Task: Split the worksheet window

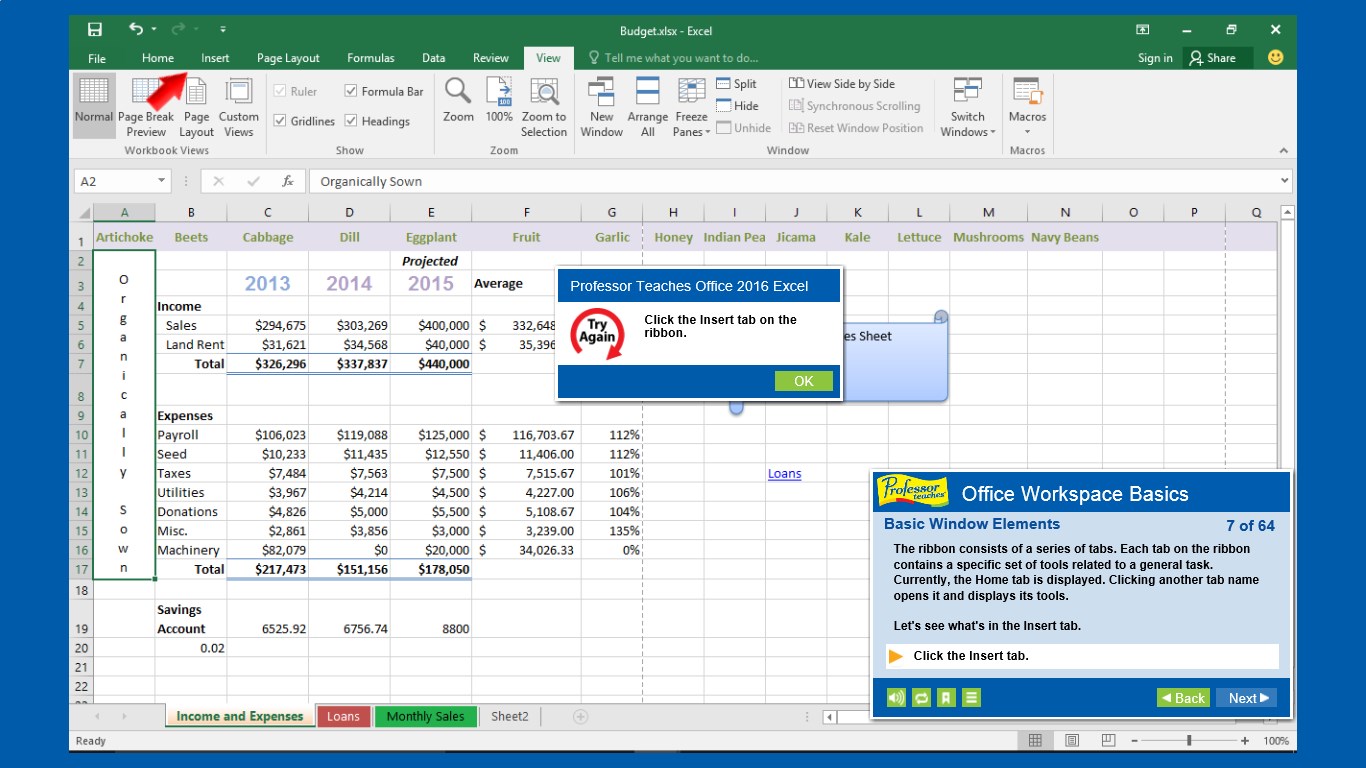Action: coord(736,84)
